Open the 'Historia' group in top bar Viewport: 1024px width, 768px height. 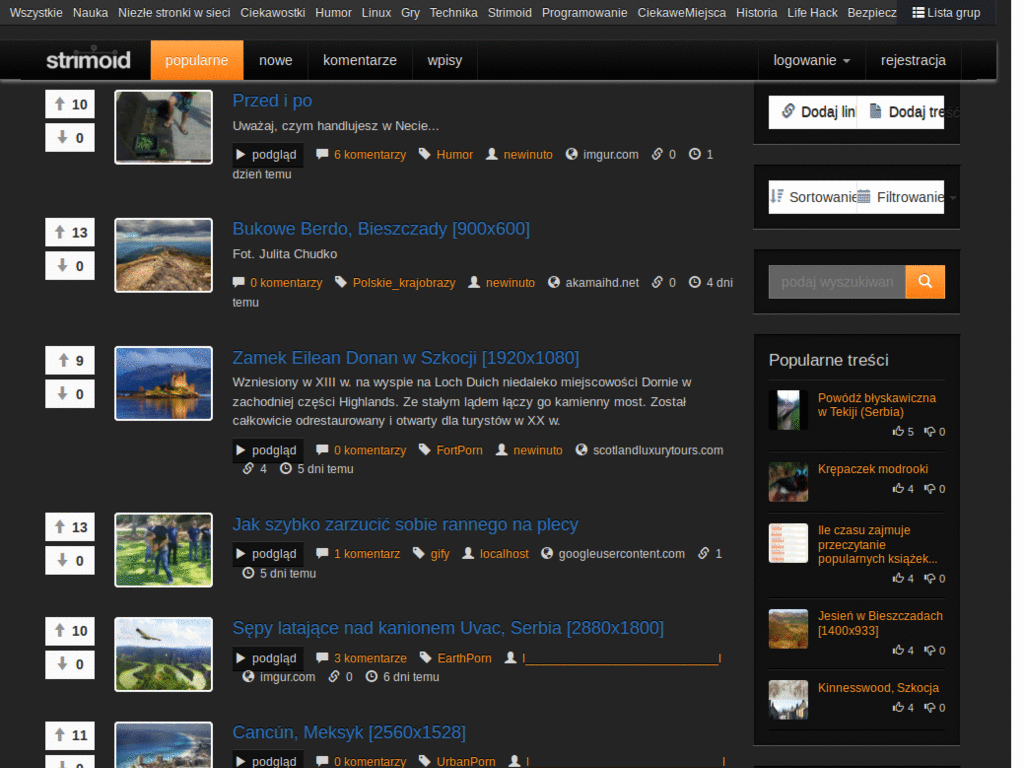click(x=756, y=12)
